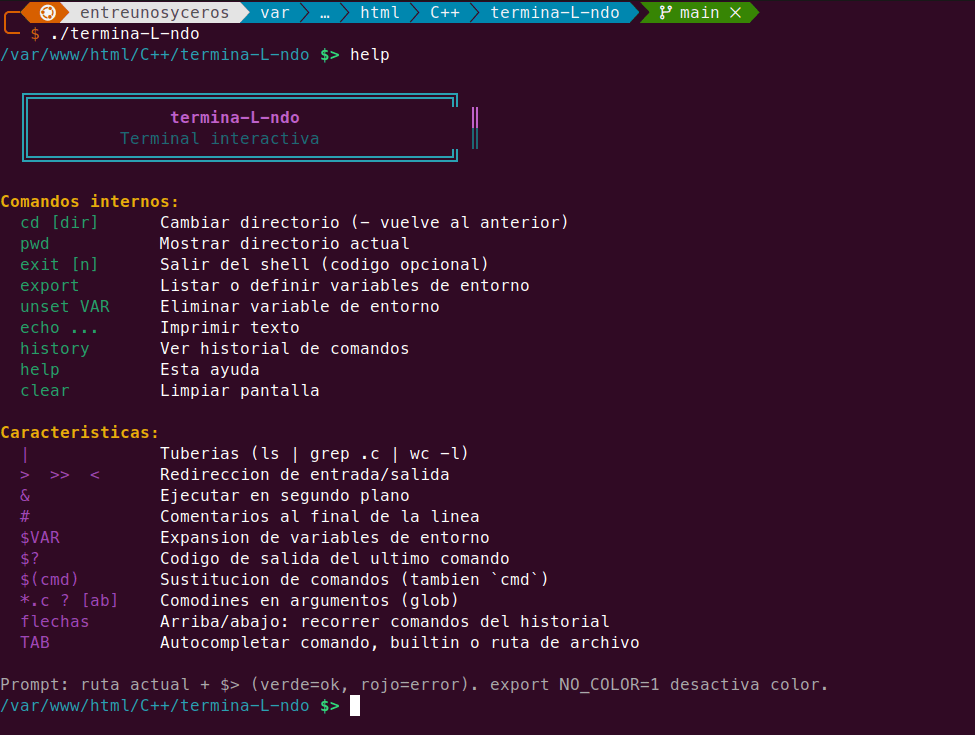
Task: Select the 'var' path segment
Action: [x=275, y=12]
